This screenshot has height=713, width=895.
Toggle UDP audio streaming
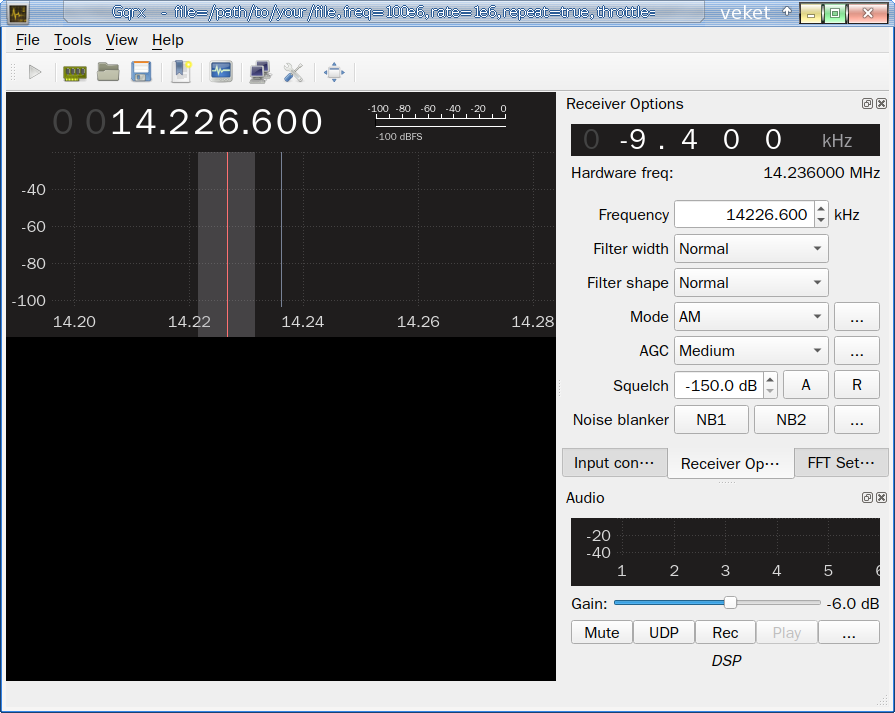coord(664,633)
